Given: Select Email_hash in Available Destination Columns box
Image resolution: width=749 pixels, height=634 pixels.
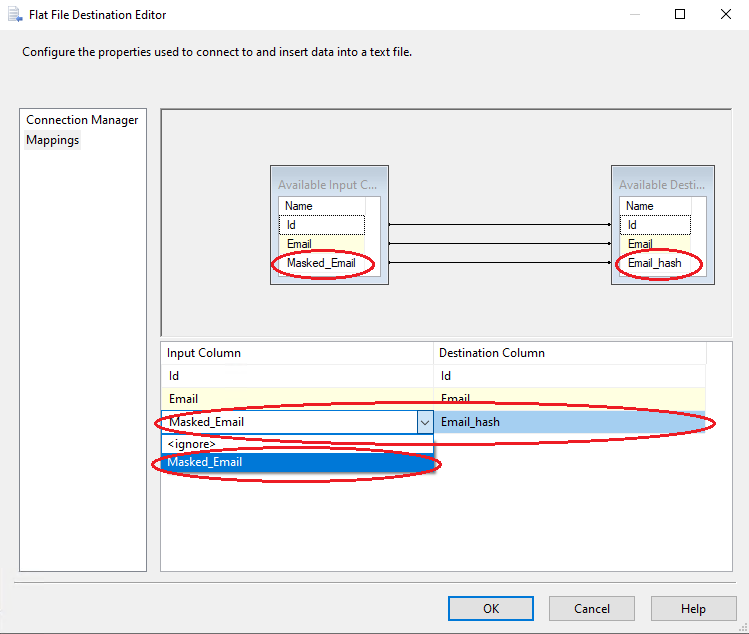Looking at the screenshot, I should coord(655,263).
